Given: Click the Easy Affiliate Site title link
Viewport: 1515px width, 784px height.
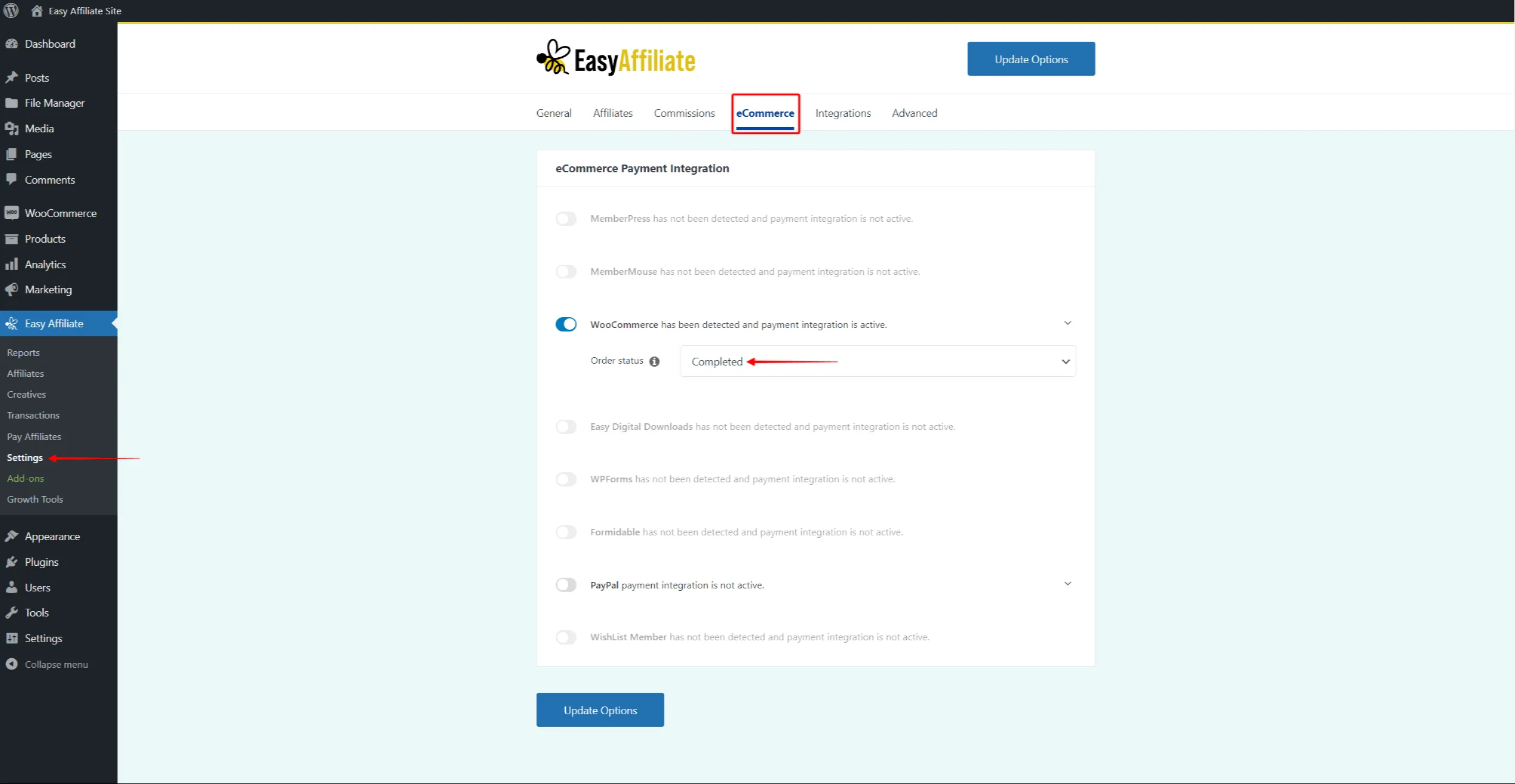Looking at the screenshot, I should (85, 11).
